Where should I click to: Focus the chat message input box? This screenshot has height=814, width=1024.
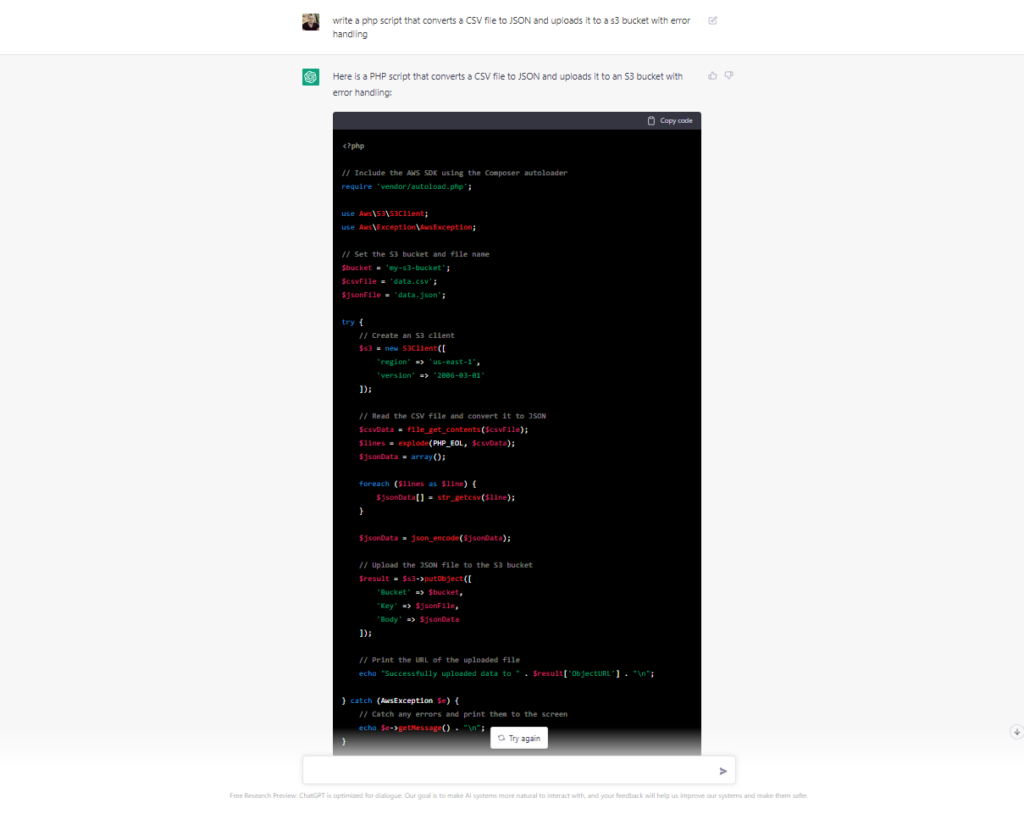pos(510,770)
